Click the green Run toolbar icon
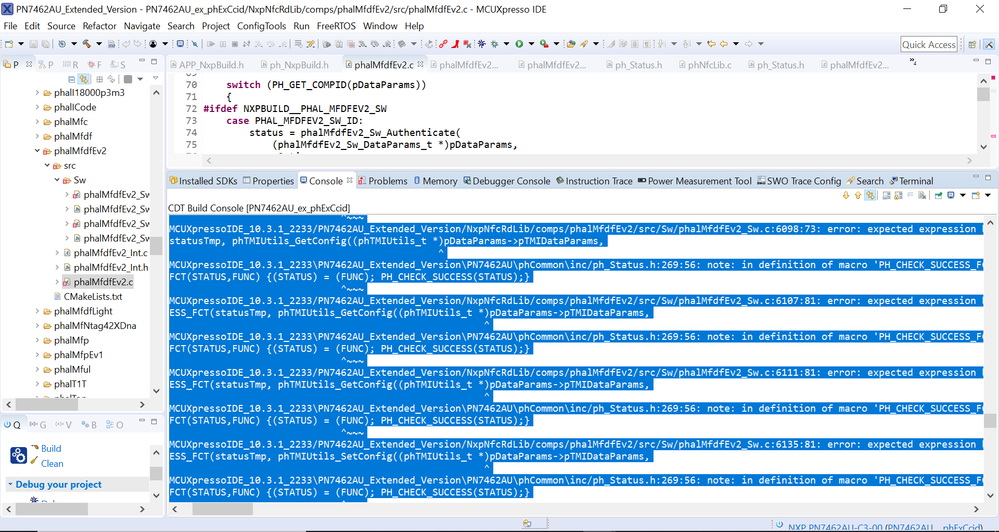 [x=519, y=44]
